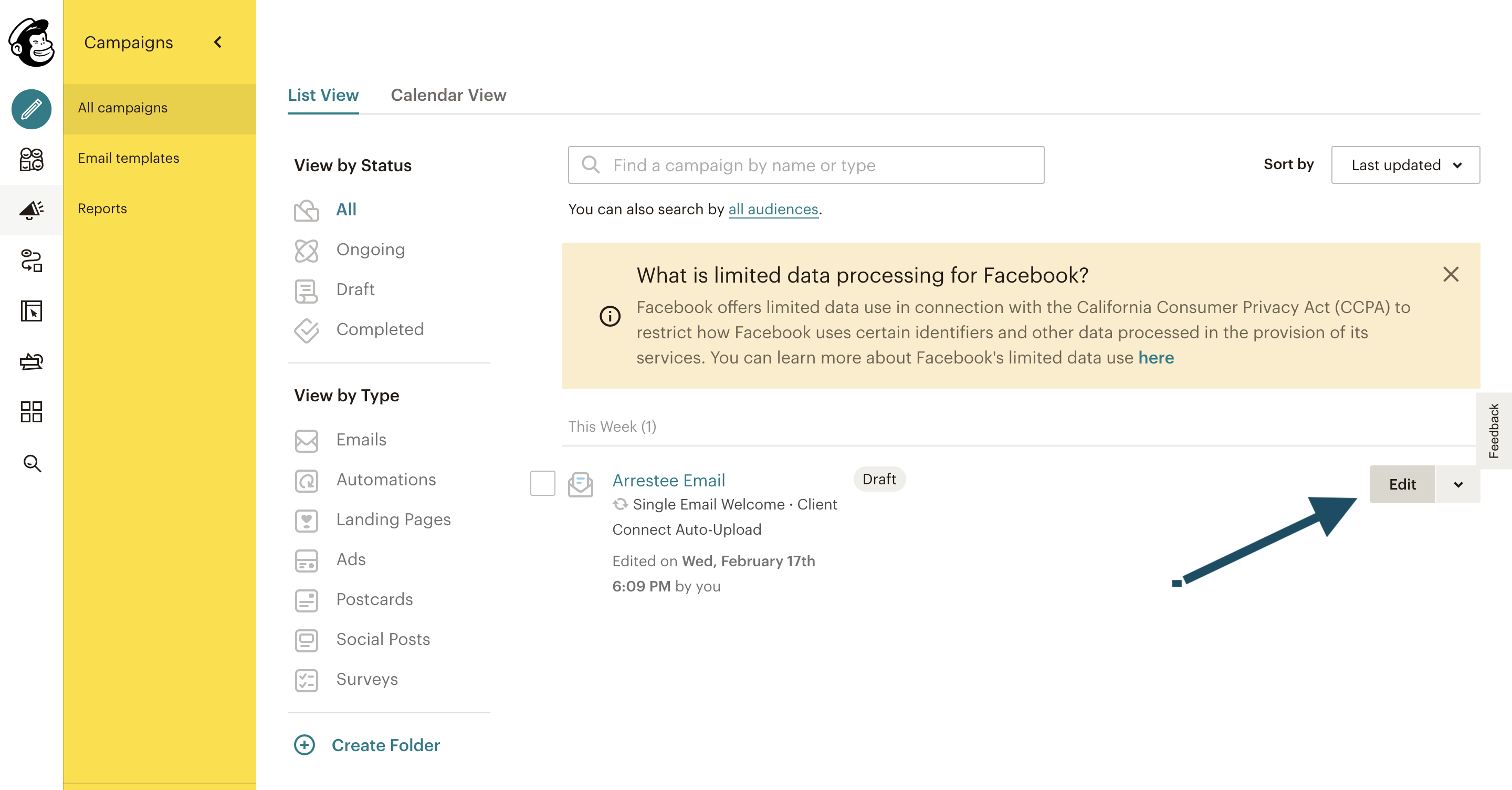Open the Website icon in sidebar

(31, 311)
